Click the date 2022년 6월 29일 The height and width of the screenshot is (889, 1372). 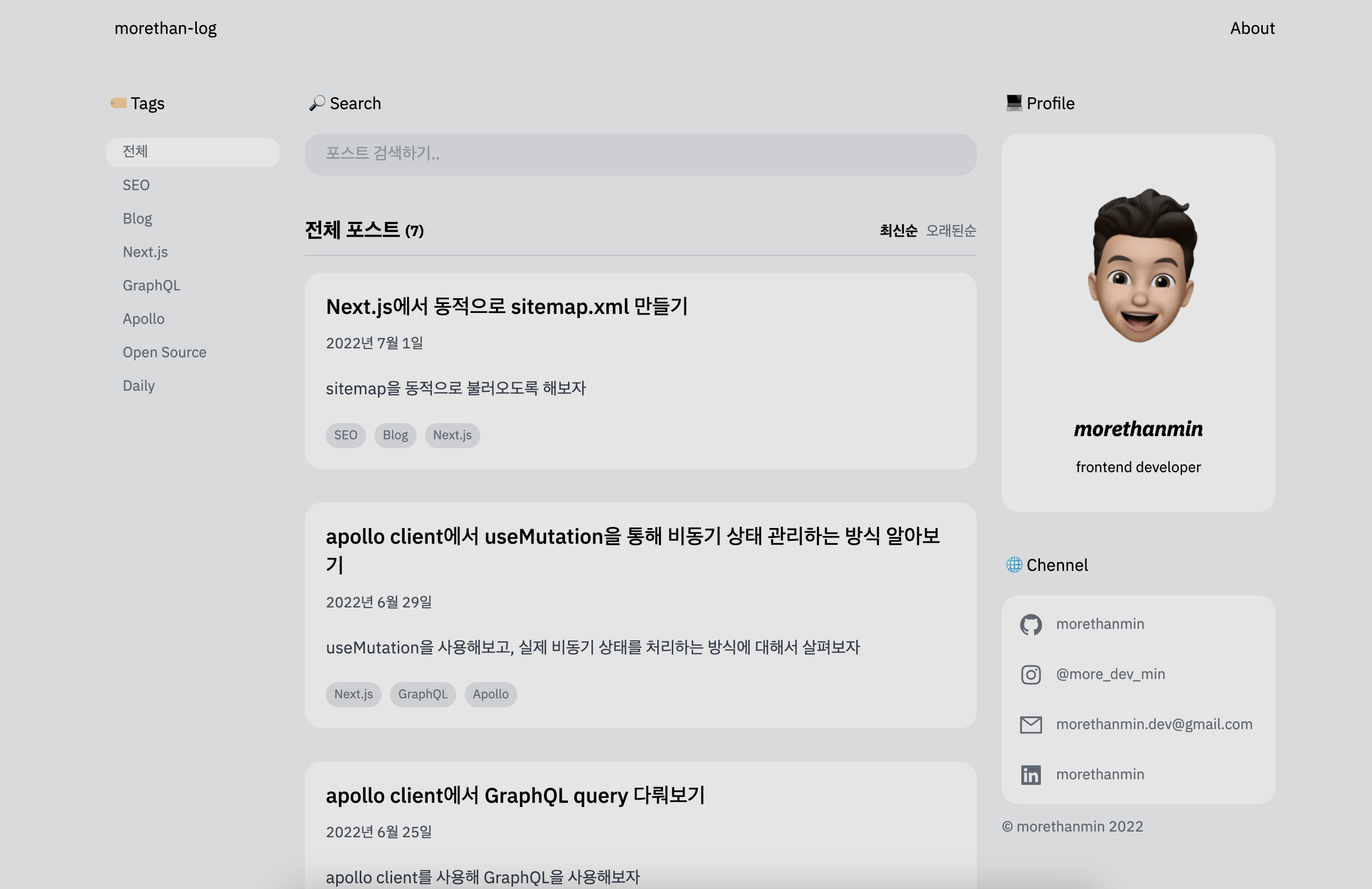click(379, 602)
